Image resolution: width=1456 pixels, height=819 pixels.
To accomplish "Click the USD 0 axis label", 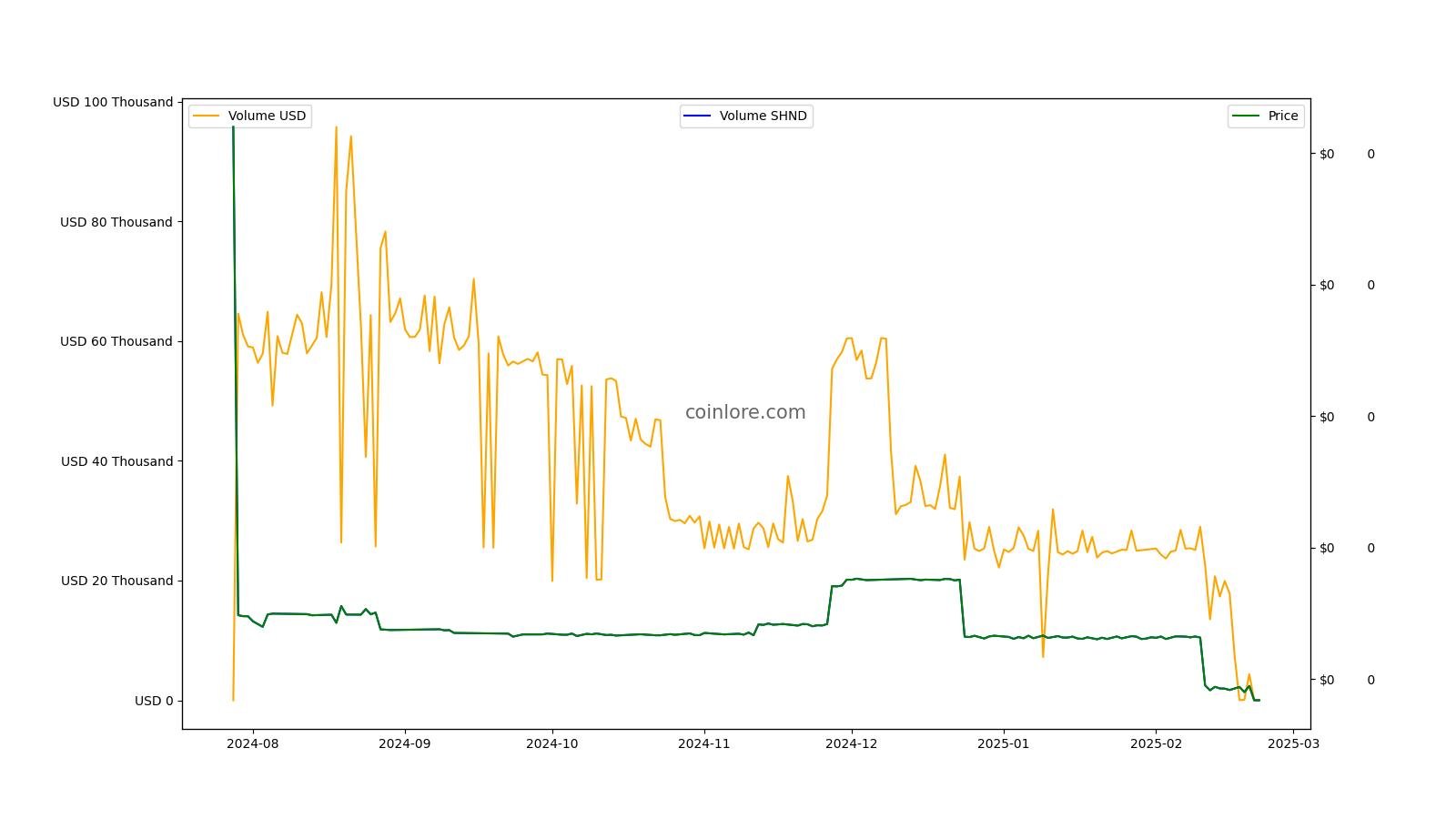I will pos(154,701).
